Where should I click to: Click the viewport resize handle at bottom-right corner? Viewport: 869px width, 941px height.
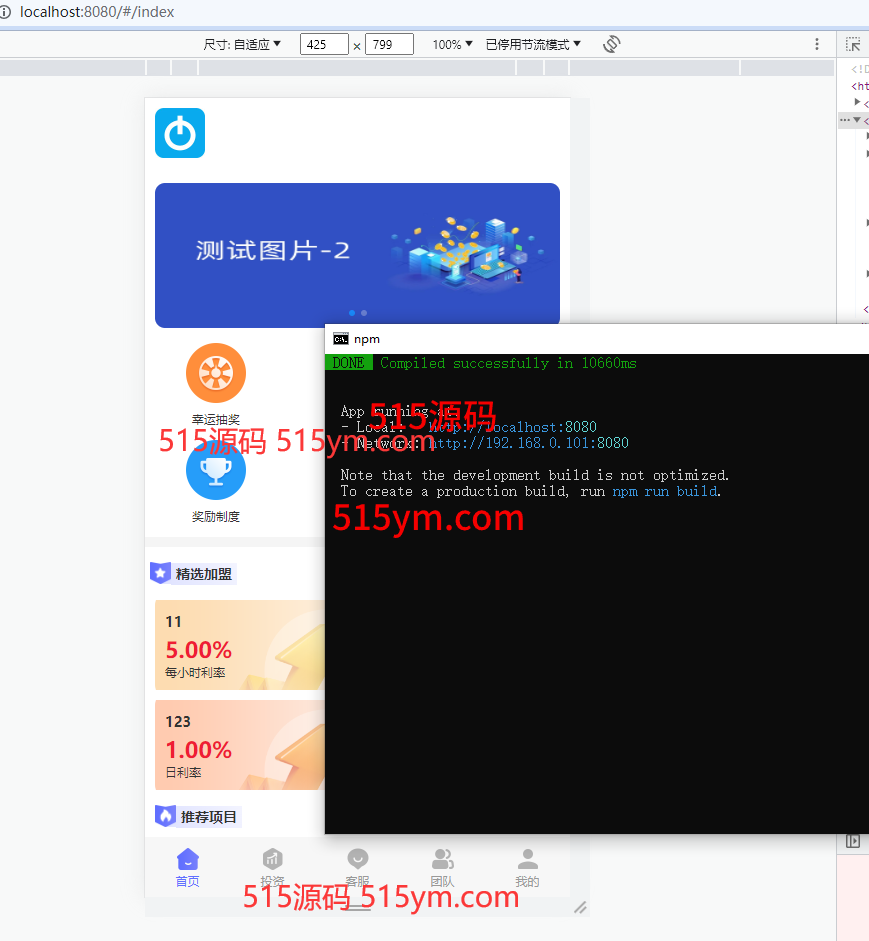point(580,907)
